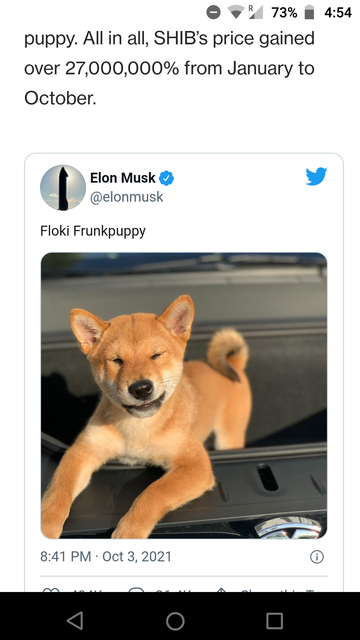Screen dimensions: 360x640
Task: Open the tweet info circle icon
Action: [317, 557]
